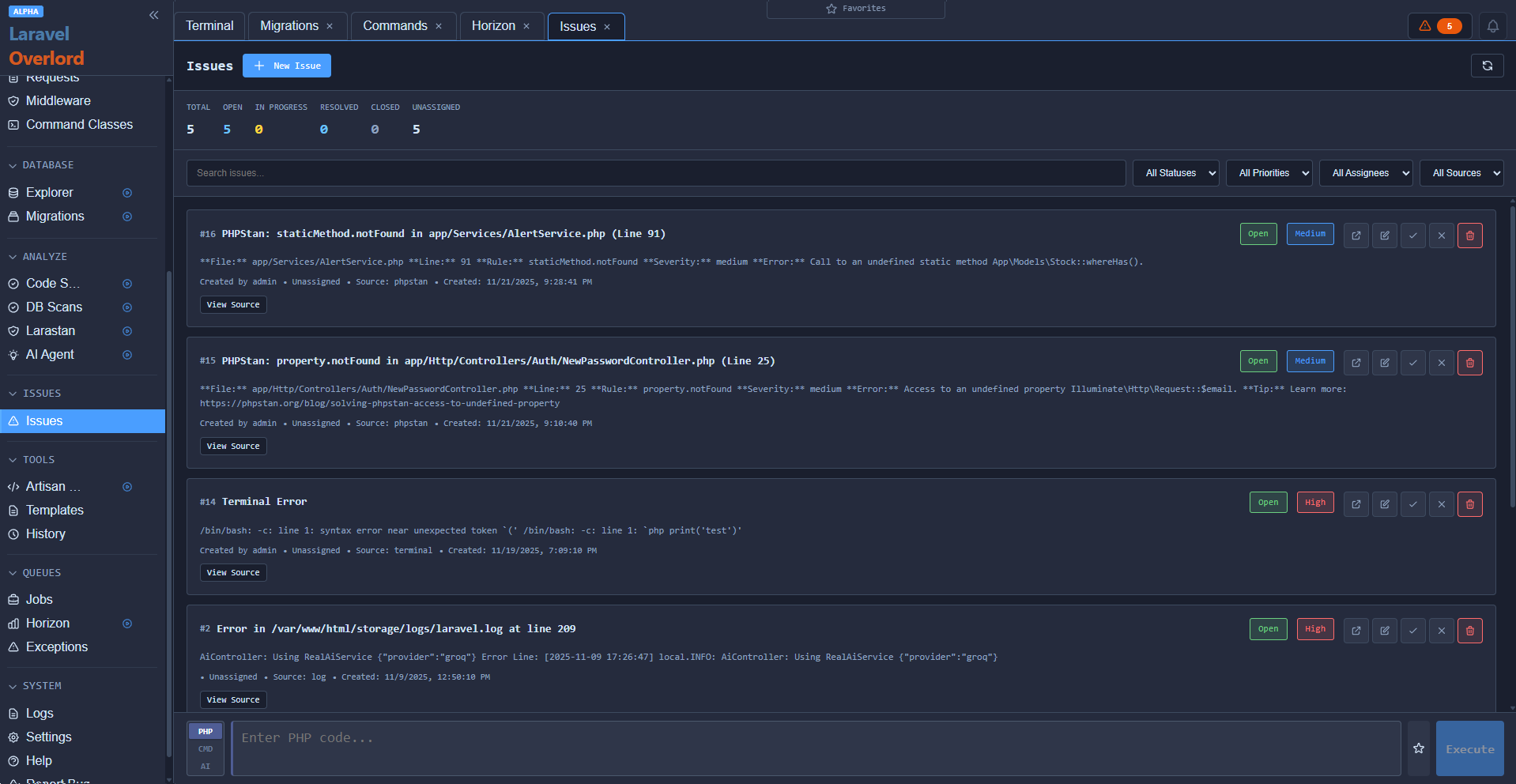
Task: Switch to the Terminal tab
Action: pyautogui.click(x=209, y=25)
